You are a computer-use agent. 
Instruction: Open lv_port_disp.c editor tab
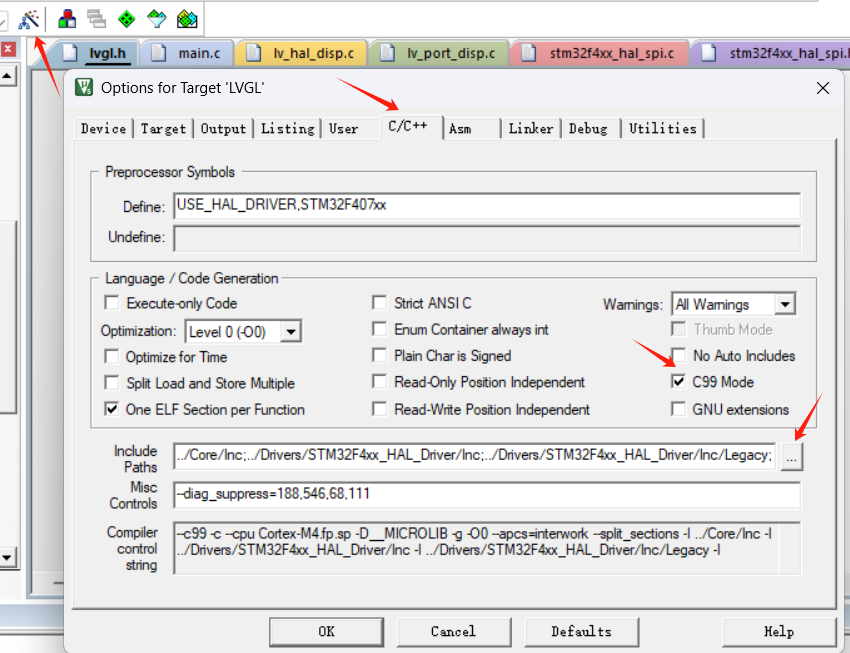coord(439,54)
